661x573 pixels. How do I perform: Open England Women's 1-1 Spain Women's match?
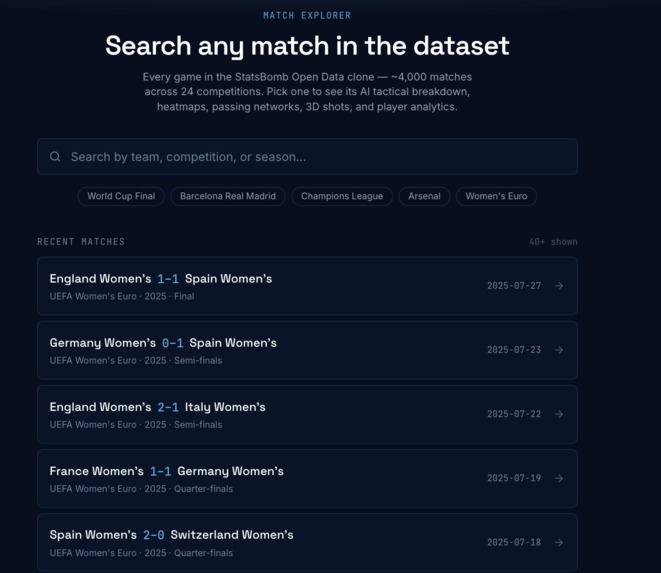[307, 286]
